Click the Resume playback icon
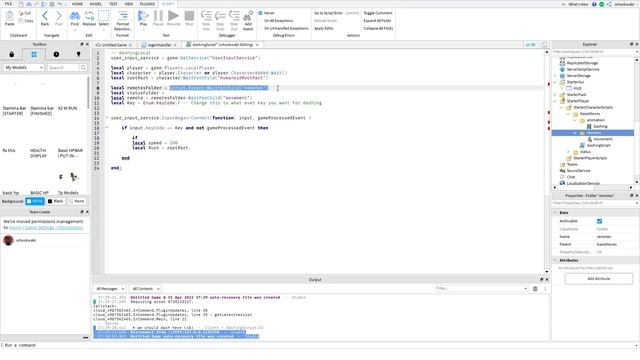This screenshot has width=640, height=360. (x=173, y=16)
